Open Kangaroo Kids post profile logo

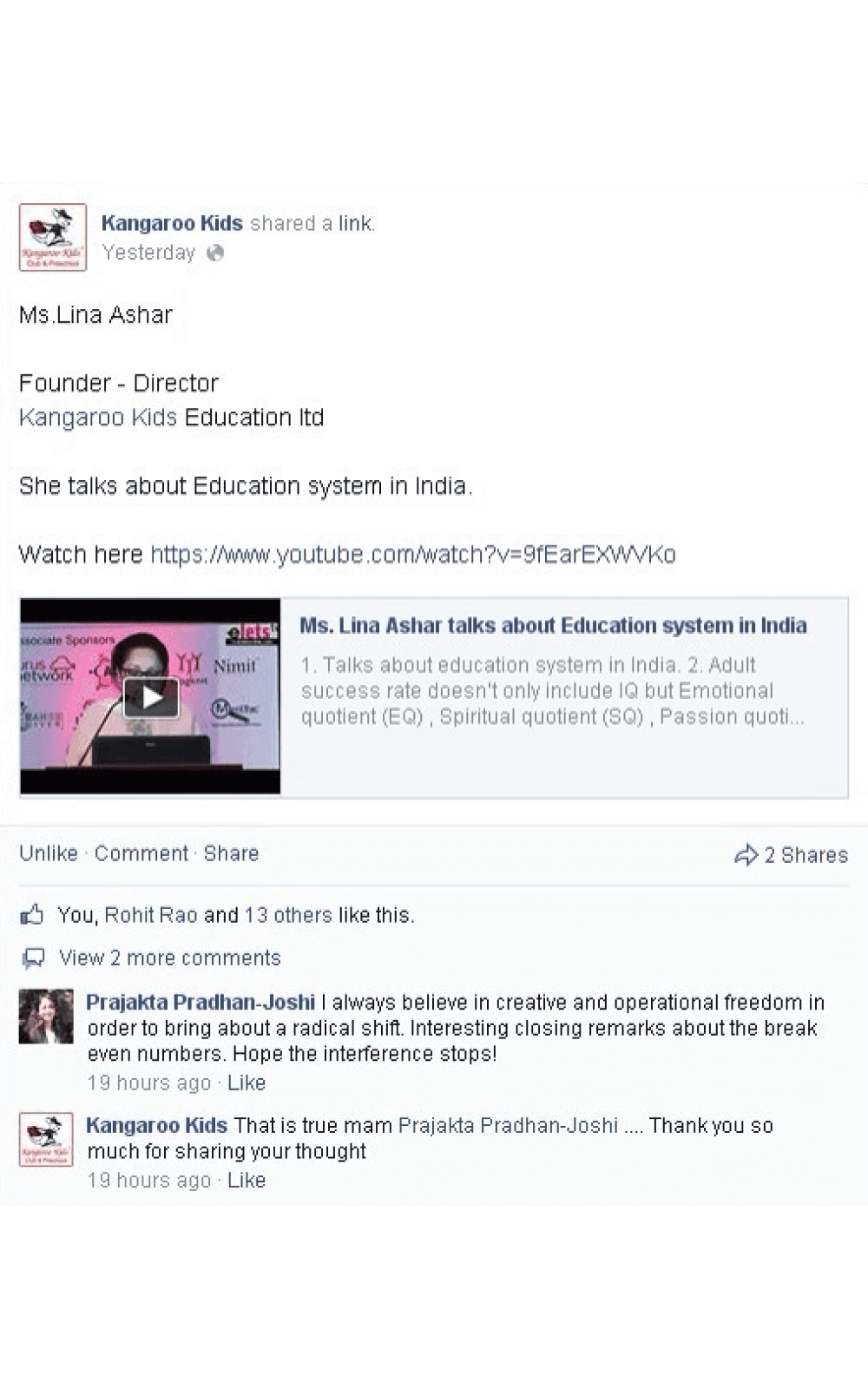(x=53, y=237)
